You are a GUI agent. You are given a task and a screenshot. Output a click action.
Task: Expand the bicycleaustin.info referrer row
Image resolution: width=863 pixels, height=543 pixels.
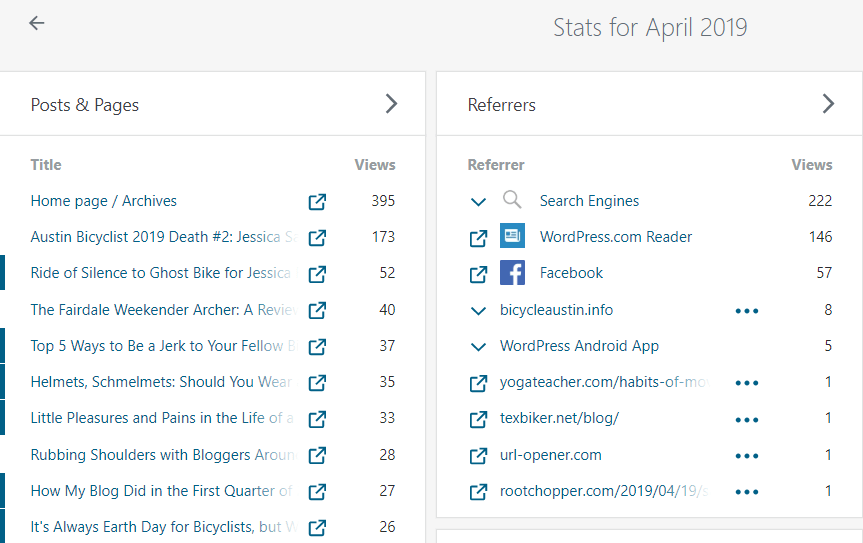pos(478,311)
